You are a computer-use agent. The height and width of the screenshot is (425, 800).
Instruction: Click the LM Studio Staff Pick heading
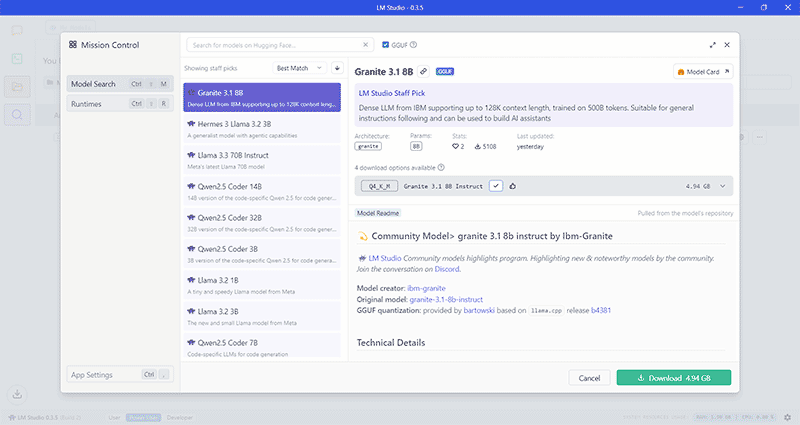(x=391, y=93)
